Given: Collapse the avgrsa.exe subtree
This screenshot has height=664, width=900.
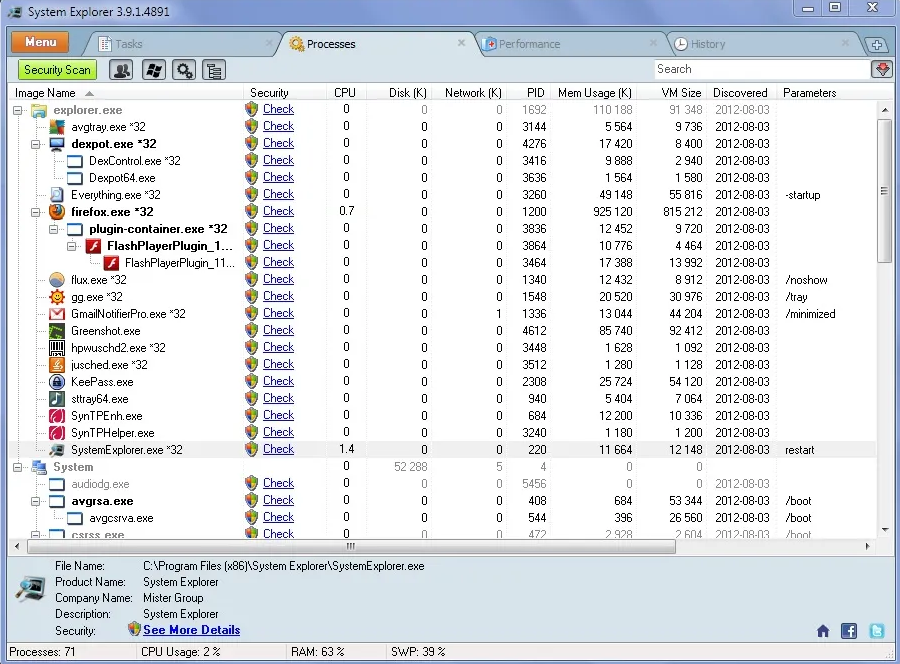Looking at the screenshot, I should (36, 501).
